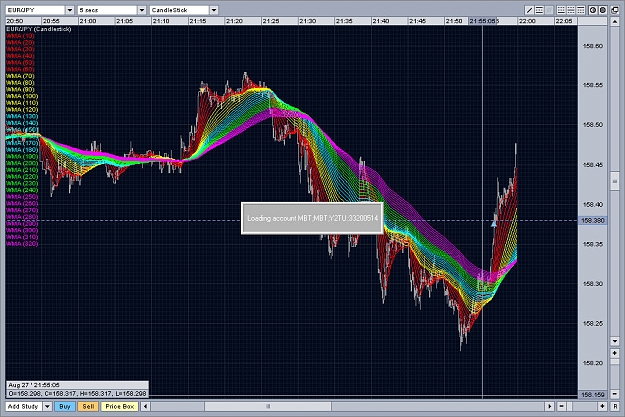625x417 pixels.
Task: Click the first grid style icon
Action: coord(561,10)
